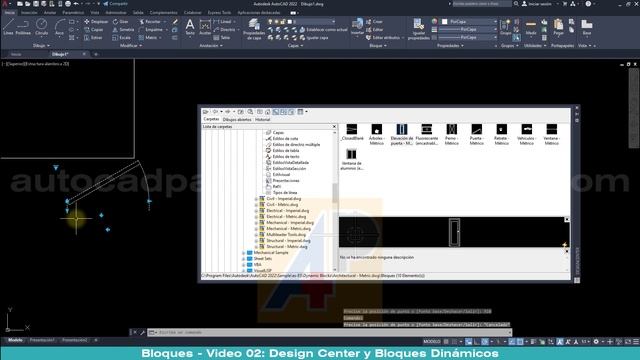Expand Civil - Imperial.dwg tree node
This screenshot has width=640, height=360.
256,199
